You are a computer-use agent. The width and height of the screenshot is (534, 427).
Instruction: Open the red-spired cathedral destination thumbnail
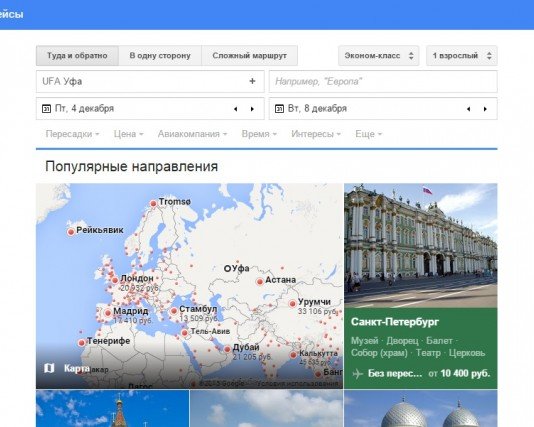(x=112, y=409)
